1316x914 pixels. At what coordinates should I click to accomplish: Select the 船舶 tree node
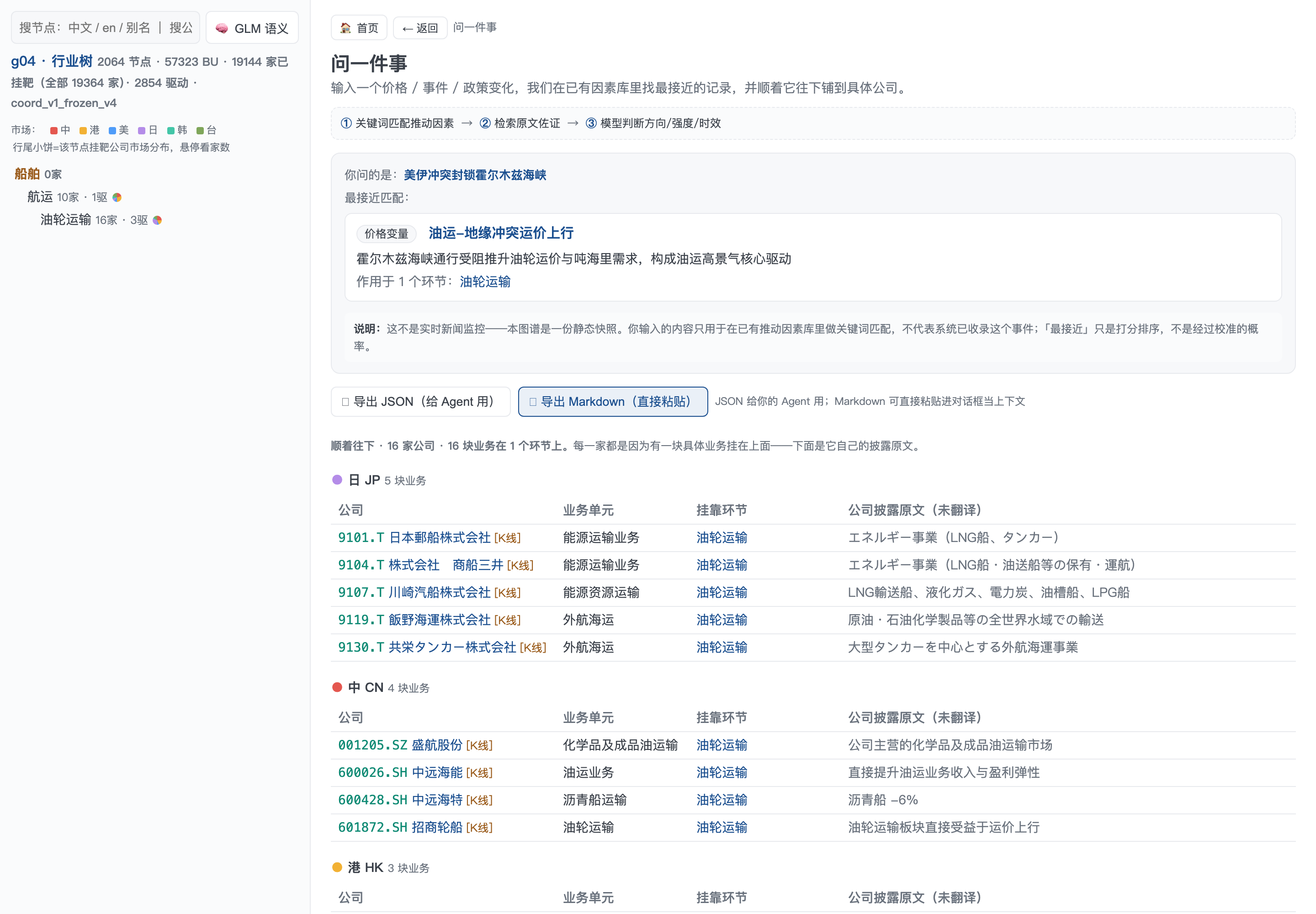pos(27,174)
